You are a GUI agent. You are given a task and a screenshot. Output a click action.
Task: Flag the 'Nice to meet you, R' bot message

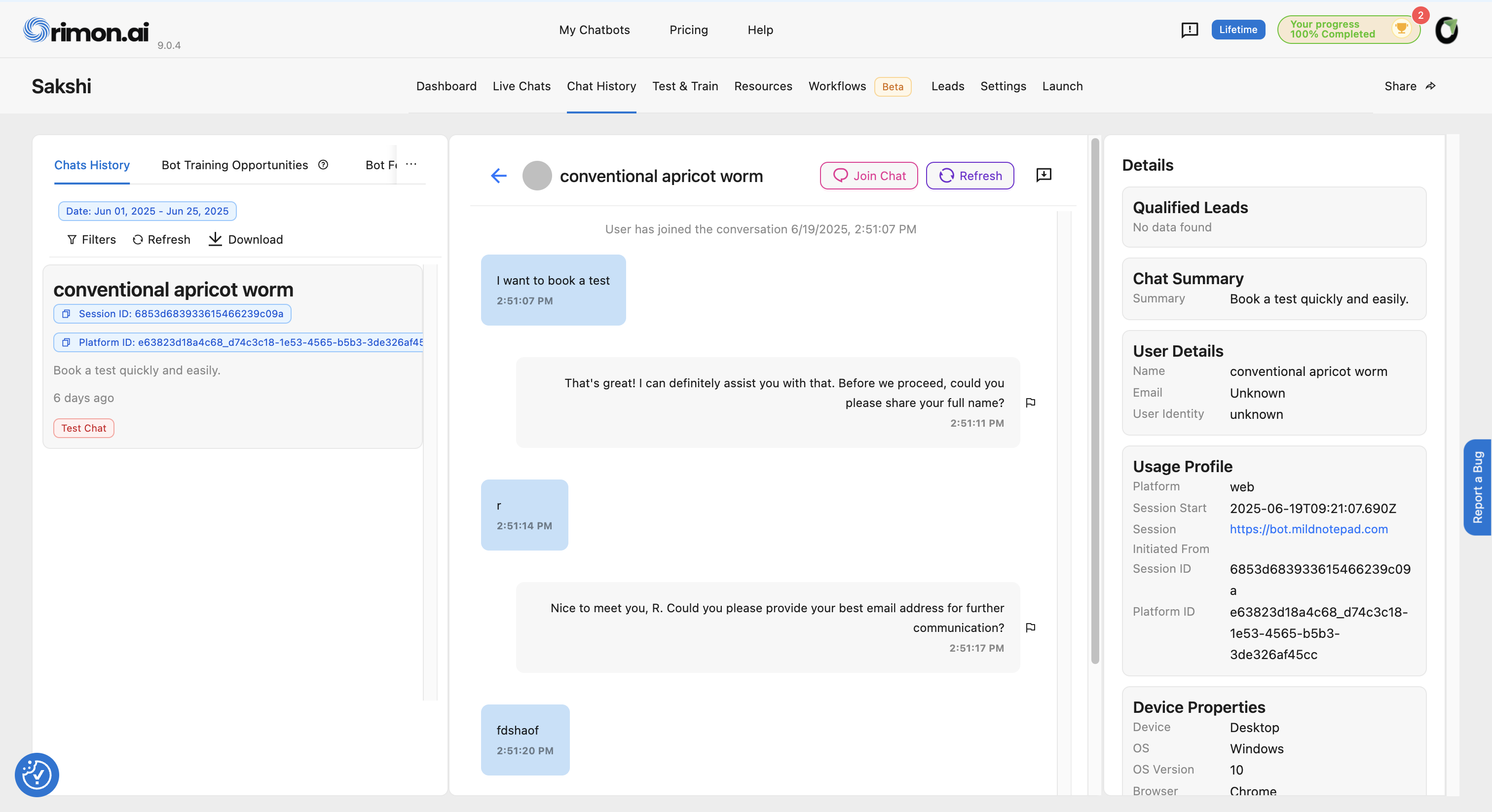click(x=1030, y=627)
